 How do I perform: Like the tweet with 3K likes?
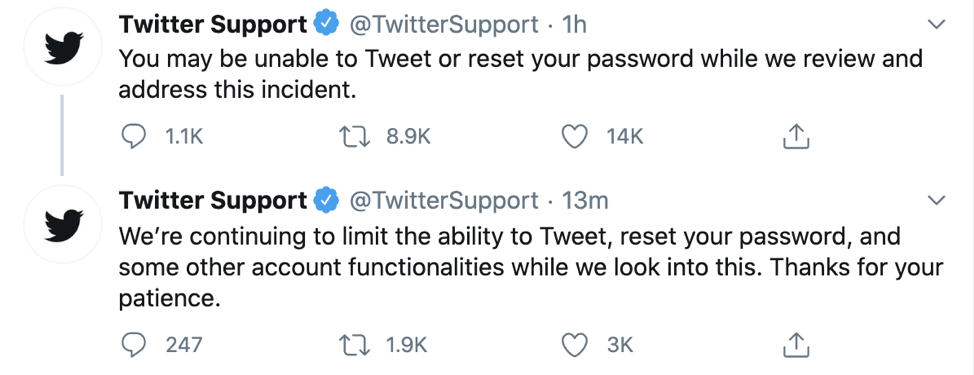click(575, 345)
